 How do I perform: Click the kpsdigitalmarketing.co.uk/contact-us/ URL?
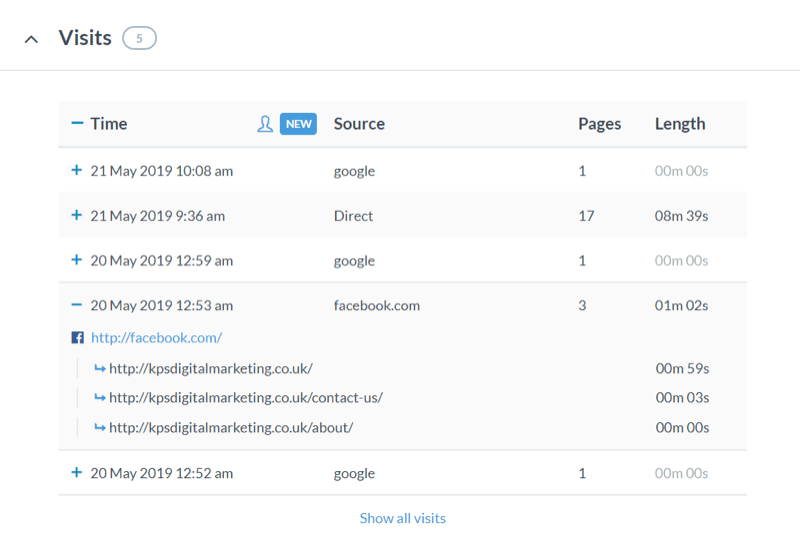246,398
